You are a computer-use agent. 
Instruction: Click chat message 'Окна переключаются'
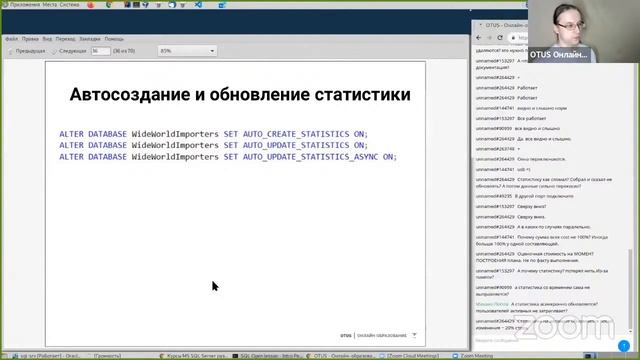tap(541, 159)
